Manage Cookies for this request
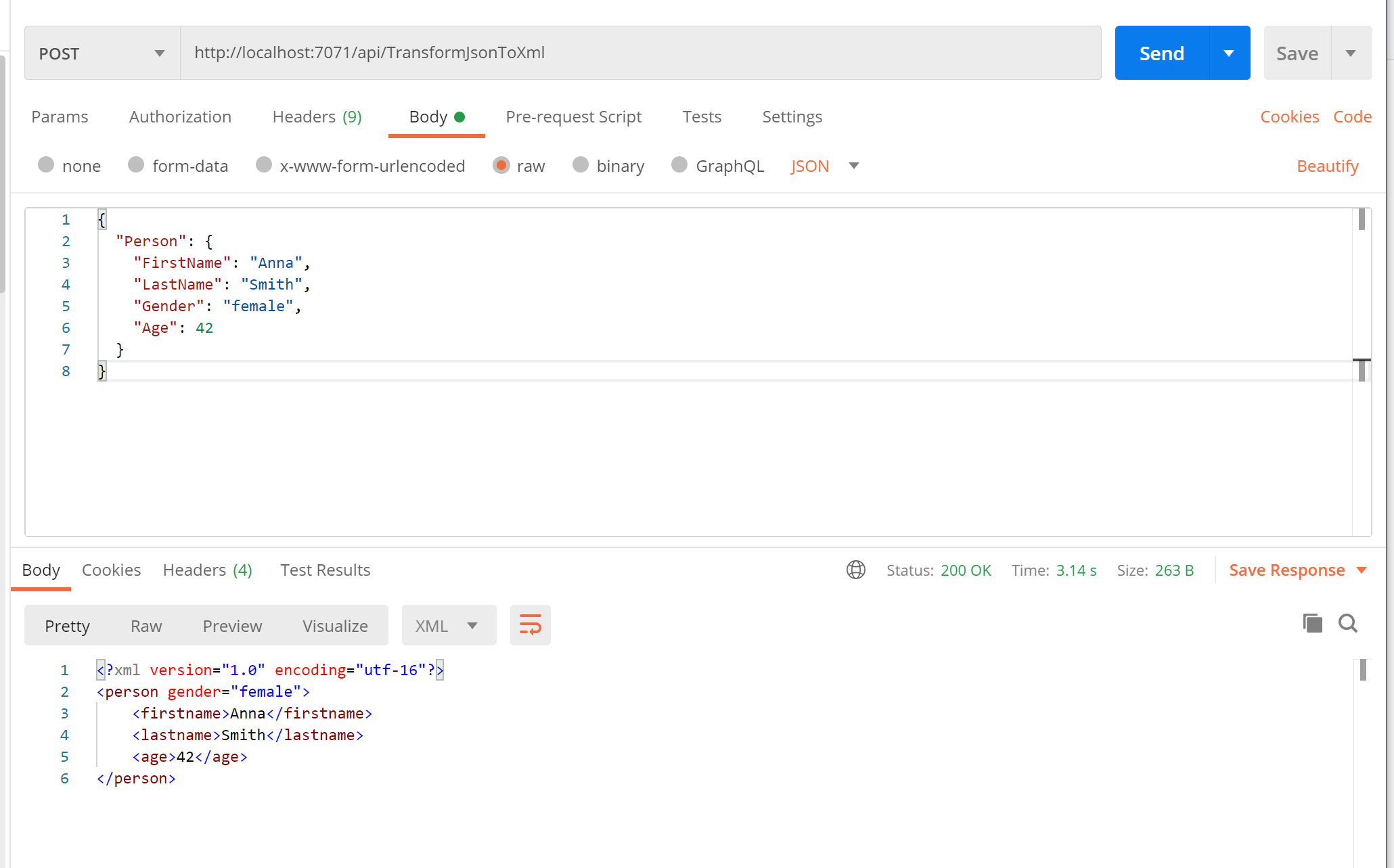1394x868 pixels. (x=1289, y=116)
